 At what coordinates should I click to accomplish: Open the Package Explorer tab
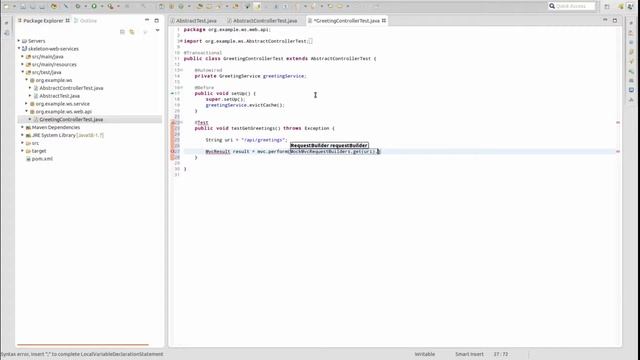(x=43, y=20)
